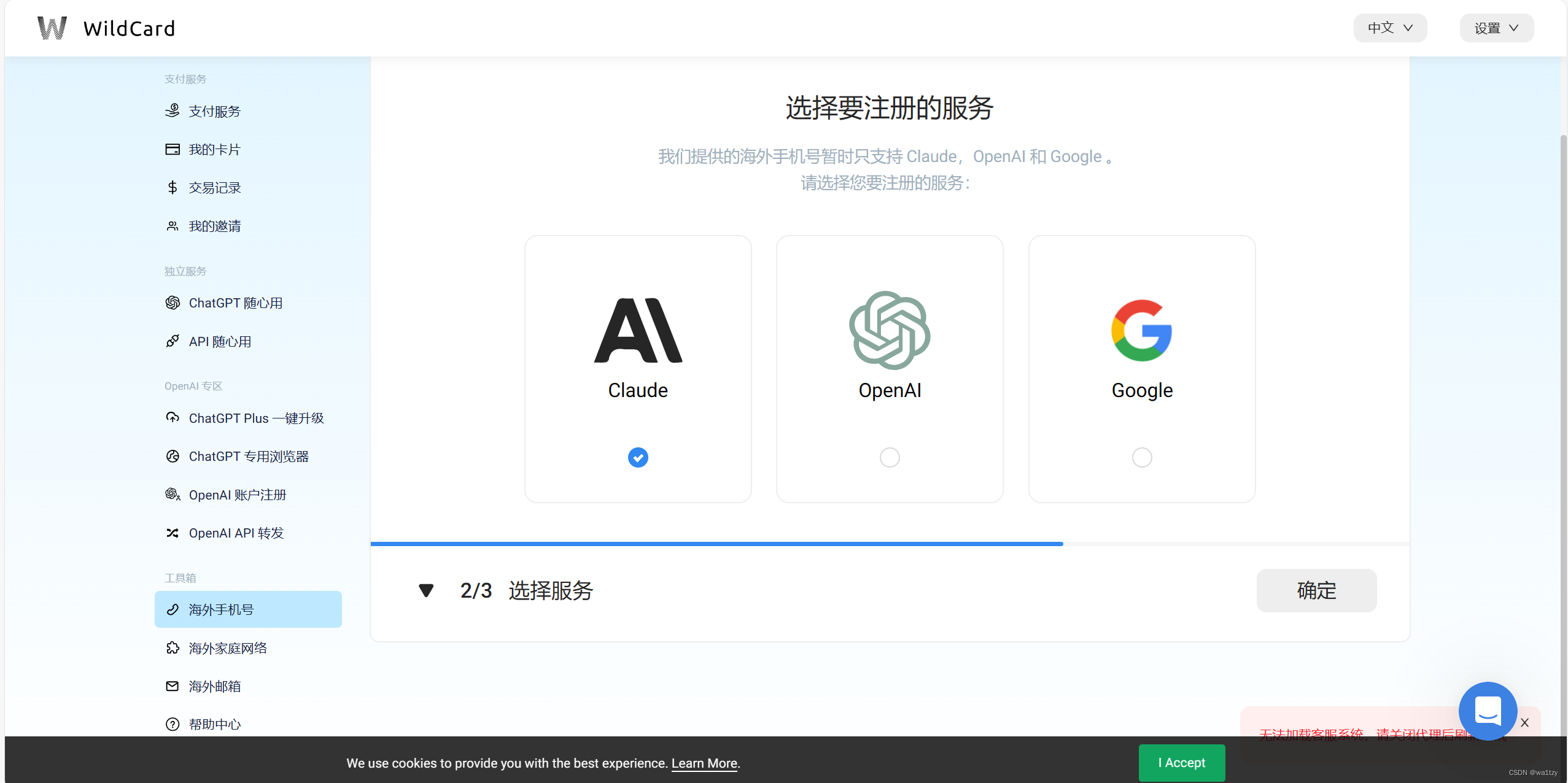Click the people icon next to 我的邀请
1568x783 pixels.
[x=173, y=226]
